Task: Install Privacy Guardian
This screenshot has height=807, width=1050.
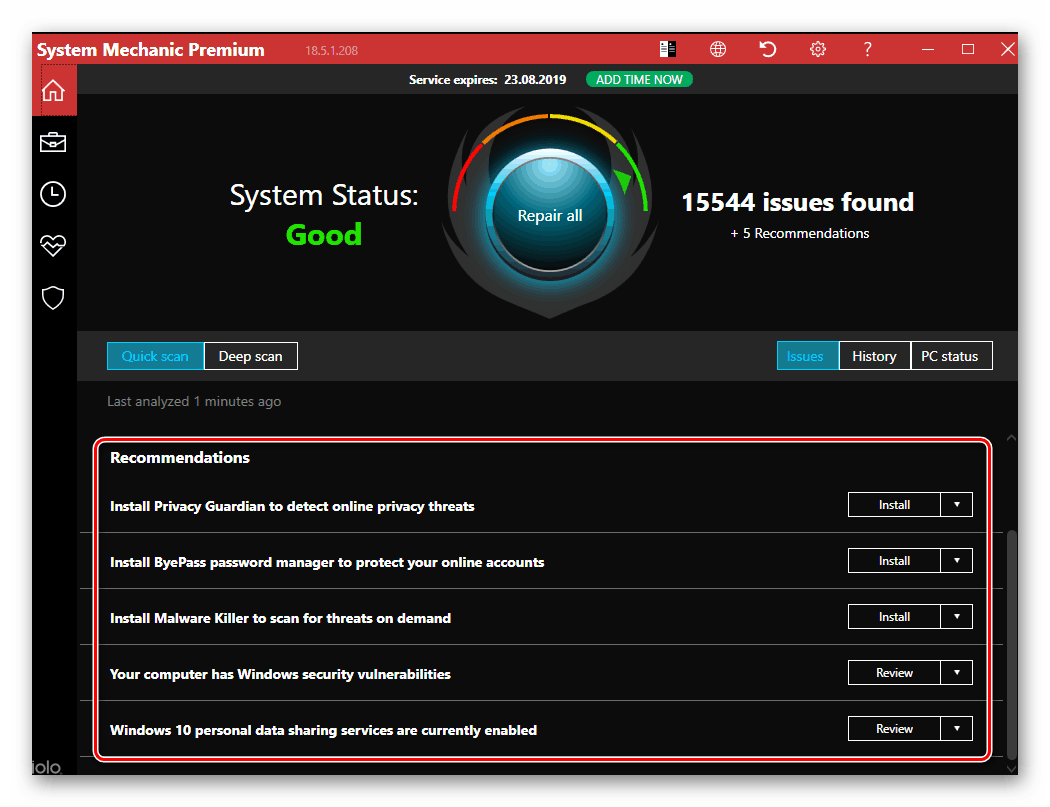Action: point(894,505)
